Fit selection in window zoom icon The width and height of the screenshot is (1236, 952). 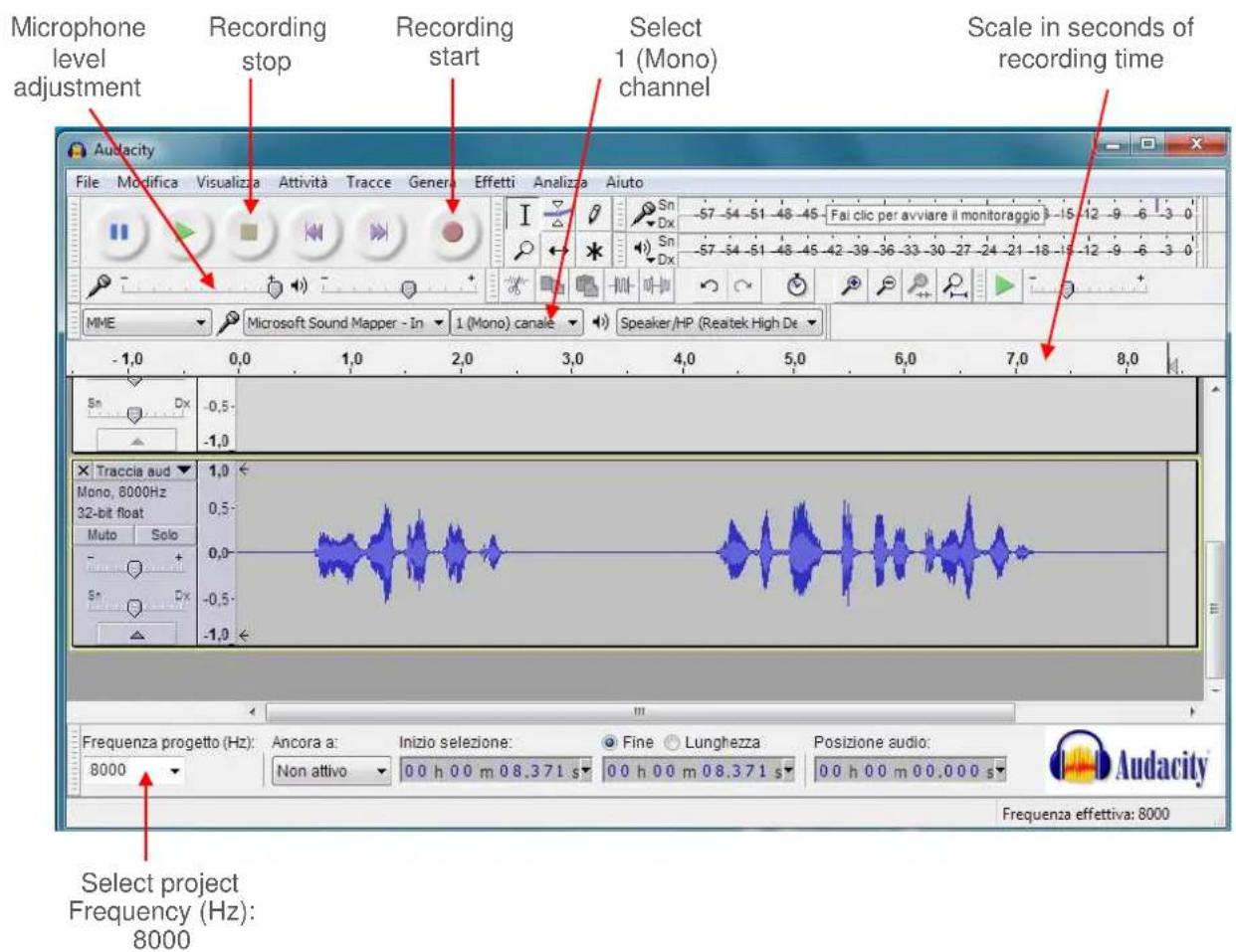pos(921,286)
